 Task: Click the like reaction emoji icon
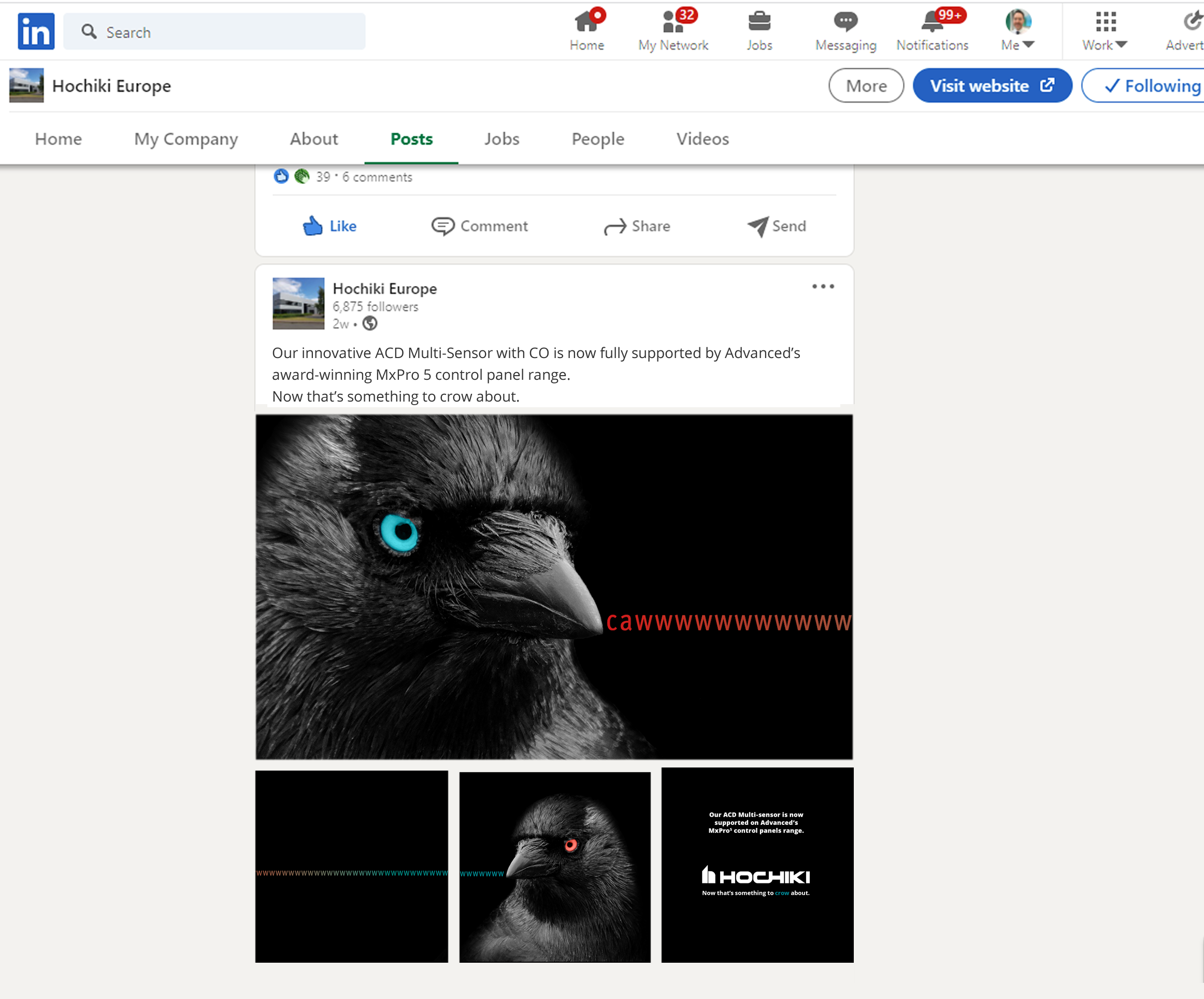click(281, 176)
